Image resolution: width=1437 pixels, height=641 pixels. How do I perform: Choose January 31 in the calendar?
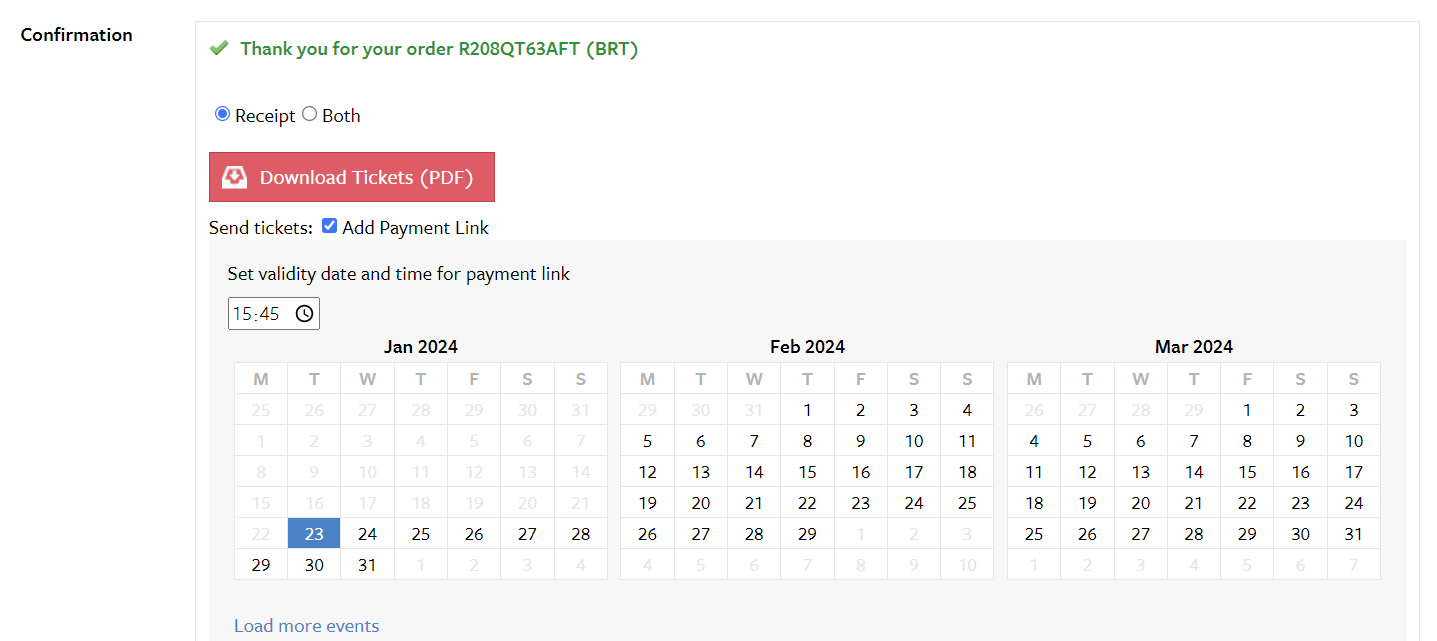point(367,565)
